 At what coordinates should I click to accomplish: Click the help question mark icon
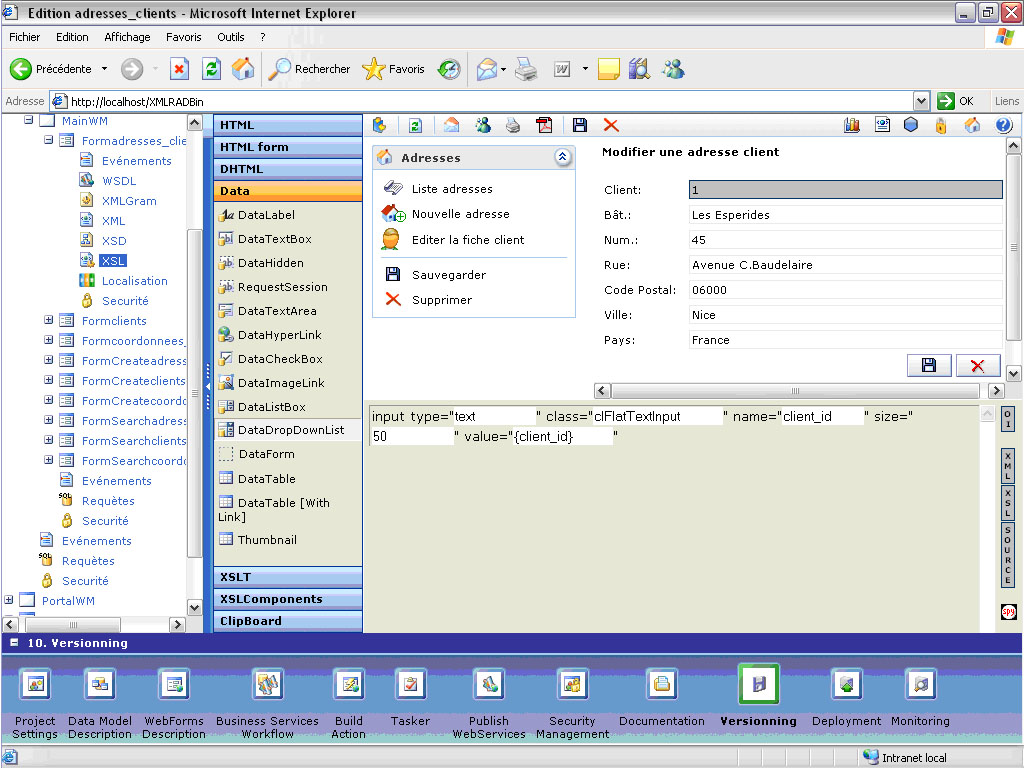tap(1003, 125)
